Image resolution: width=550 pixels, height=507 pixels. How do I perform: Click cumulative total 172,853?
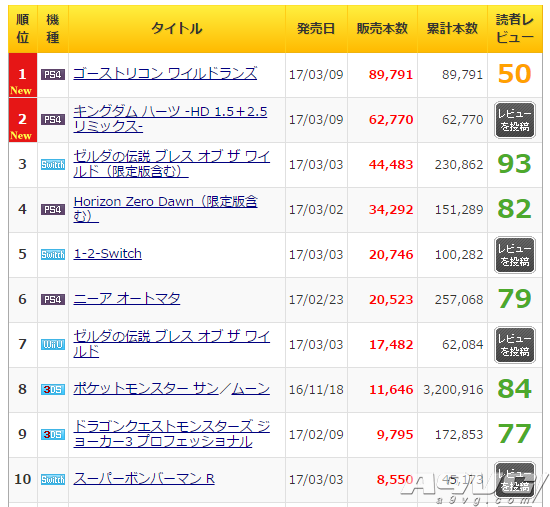pyautogui.click(x=459, y=434)
